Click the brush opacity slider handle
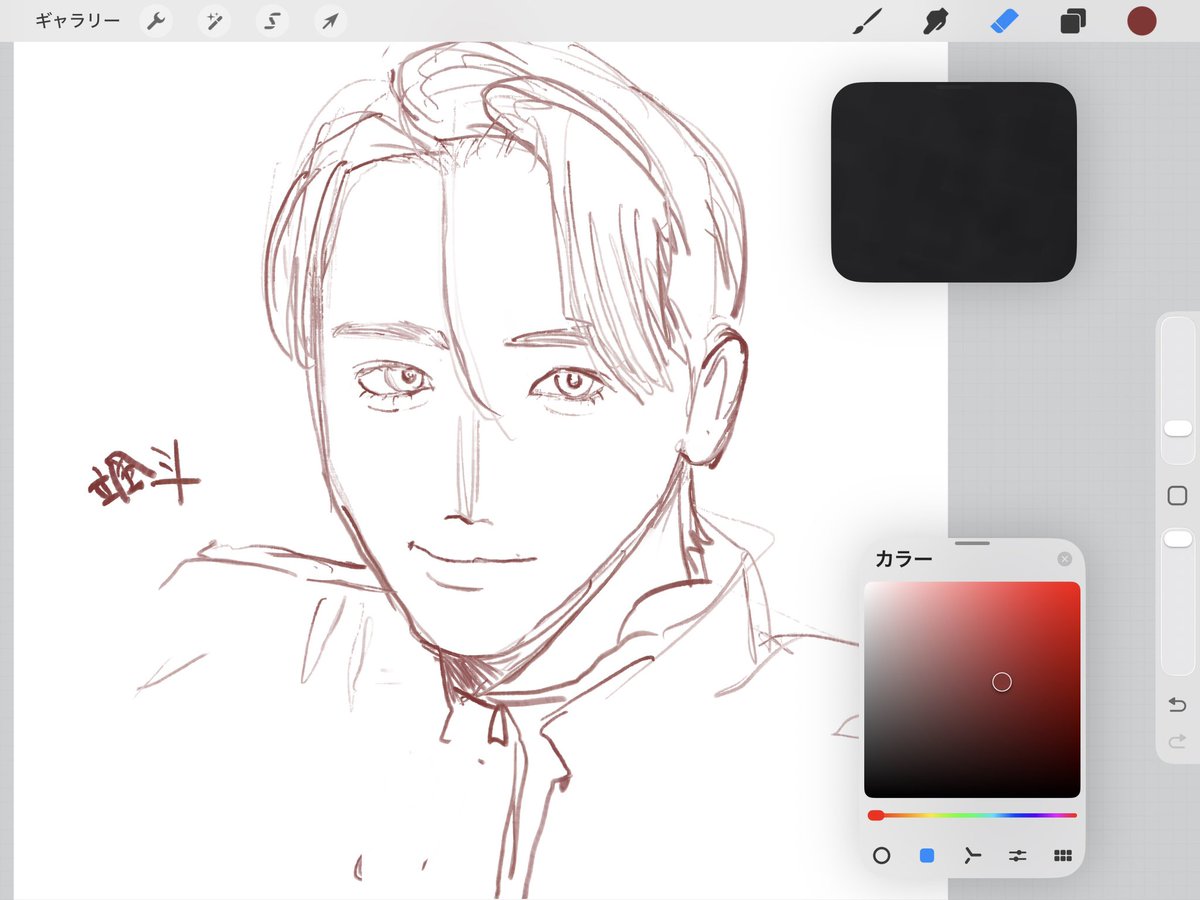The width and height of the screenshot is (1200, 900). [x=1178, y=539]
